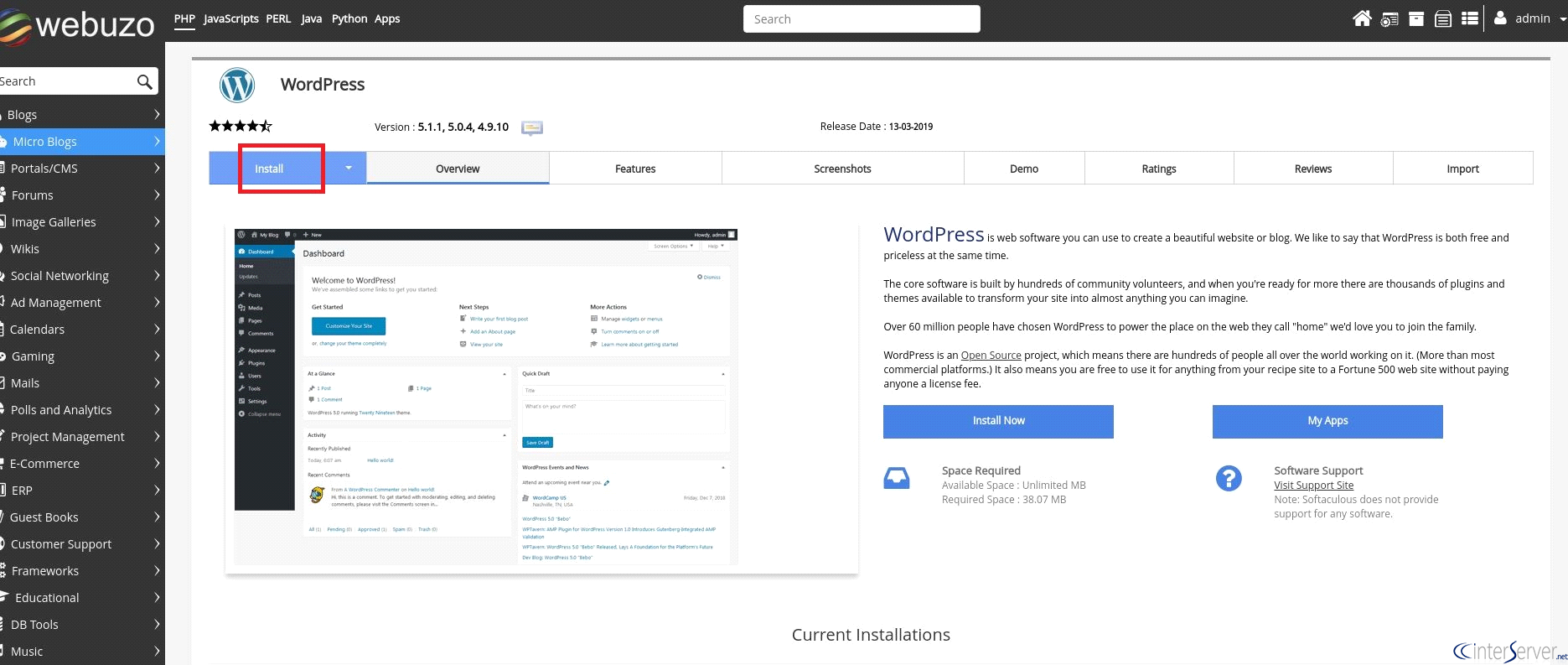Click the Space Required disk icon

pos(897,478)
